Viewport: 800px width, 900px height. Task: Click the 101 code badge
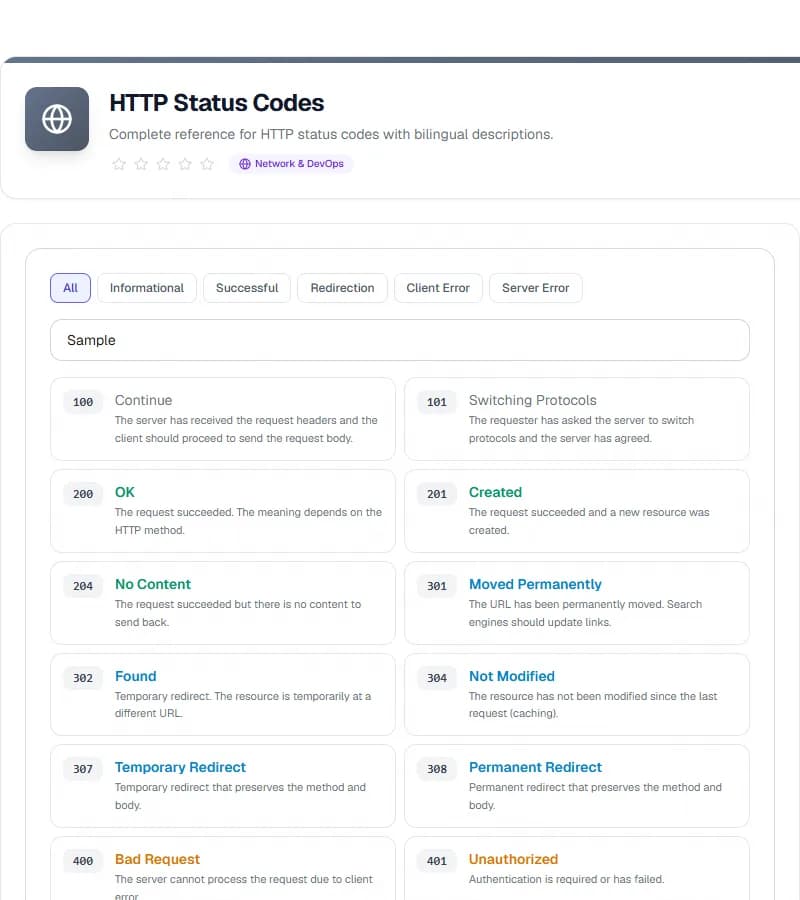[x=437, y=402]
